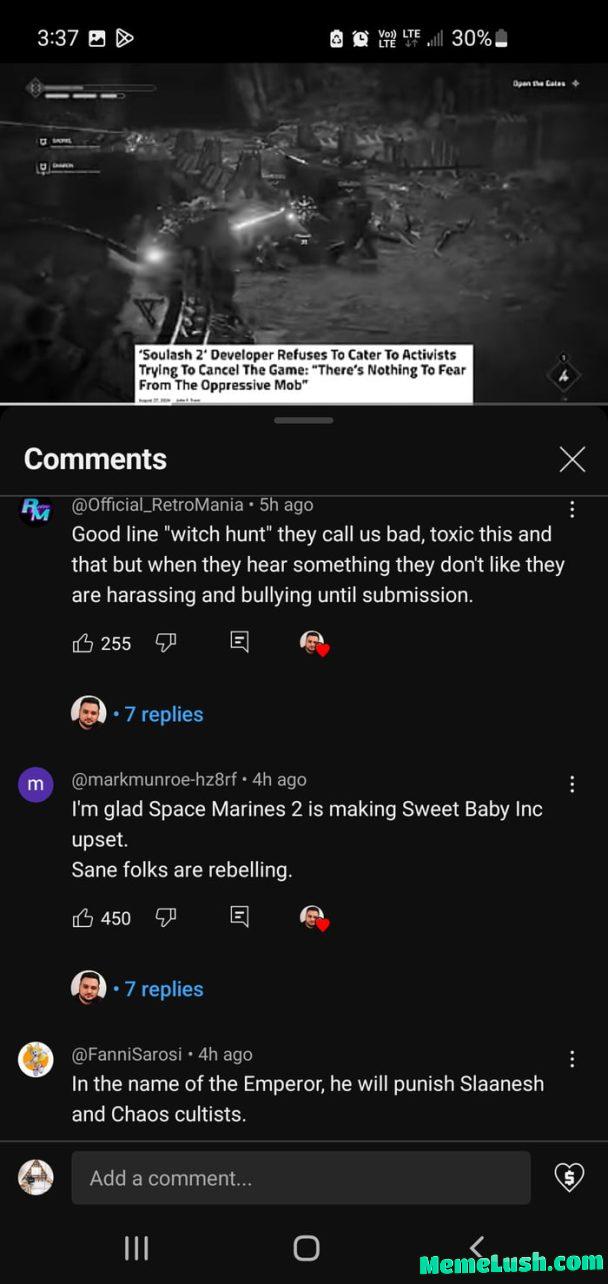Like the @Official_RetroMania comment
This screenshot has height=1284, width=608.
[x=83, y=643]
